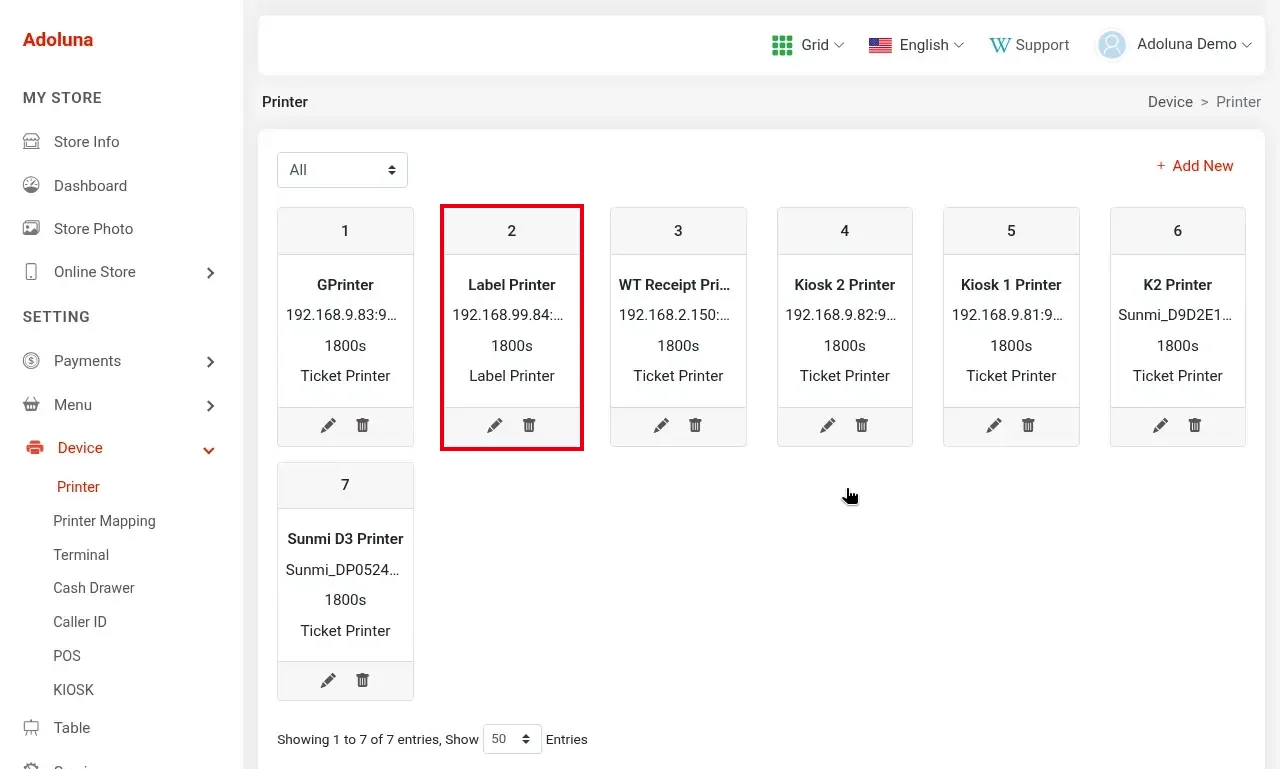Select POS in the Device submenu
The width and height of the screenshot is (1280, 769).
click(x=67, y=656)
